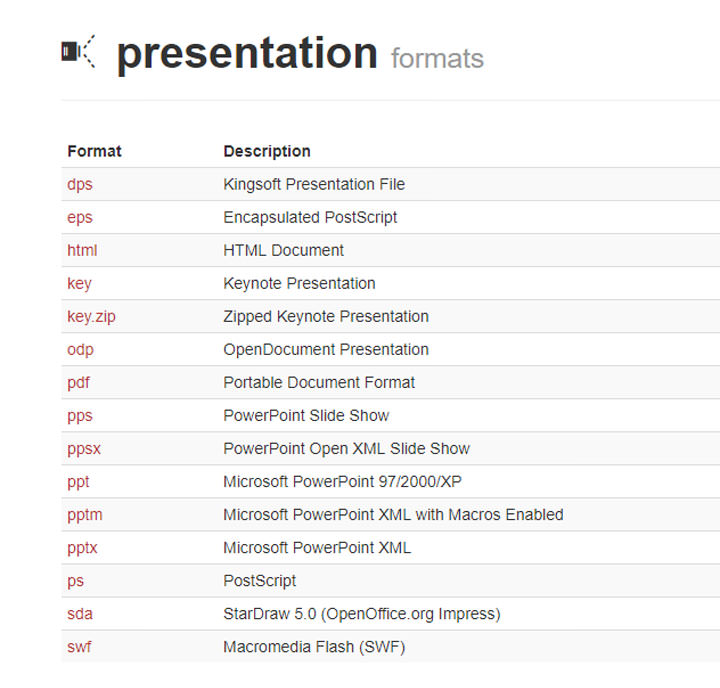720x688 pixels.
Task: Click the ps format link
Action: point(75,580)
